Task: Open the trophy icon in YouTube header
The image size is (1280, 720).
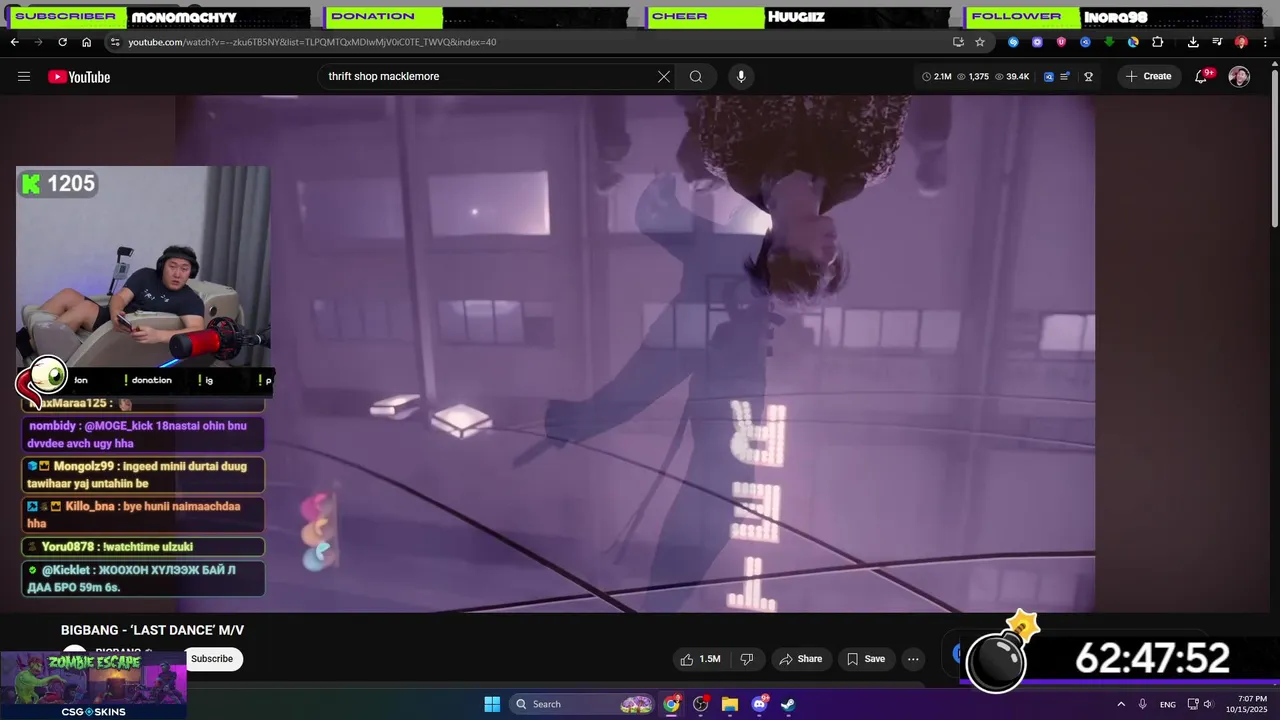Action: 1088,76
